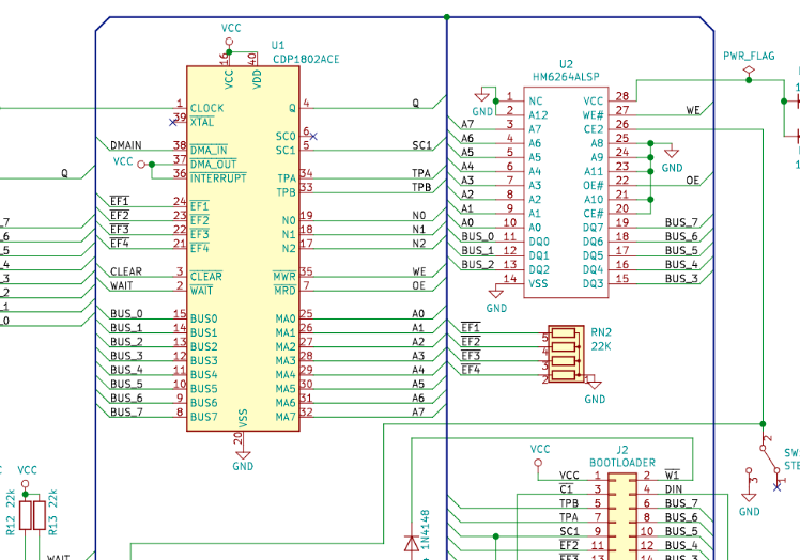Click the no-connect marker on XTAL pin
This screenshot has height=560, width=800.
[x=172, y=122]
